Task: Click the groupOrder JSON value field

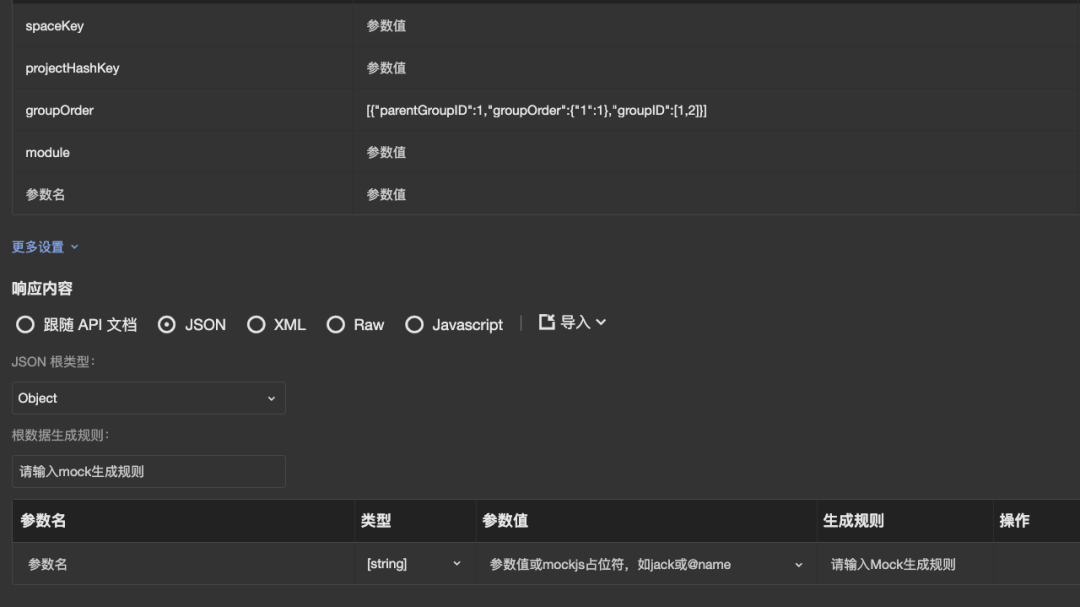Action: [716, 110]
